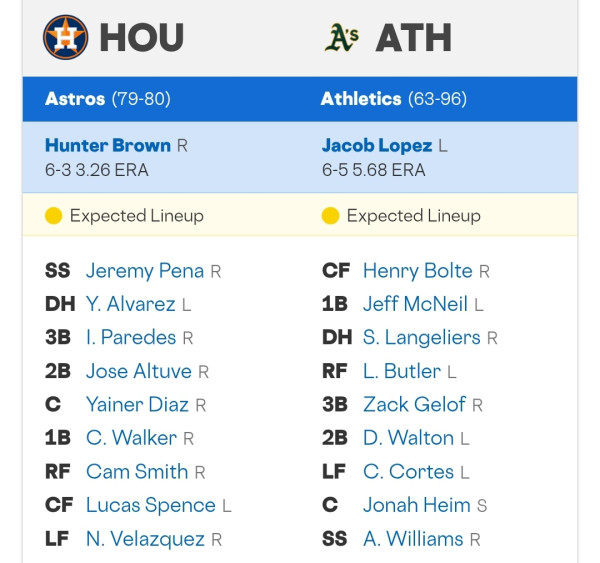Open Jacob Lopez's pitcher profile

(377, 145)
